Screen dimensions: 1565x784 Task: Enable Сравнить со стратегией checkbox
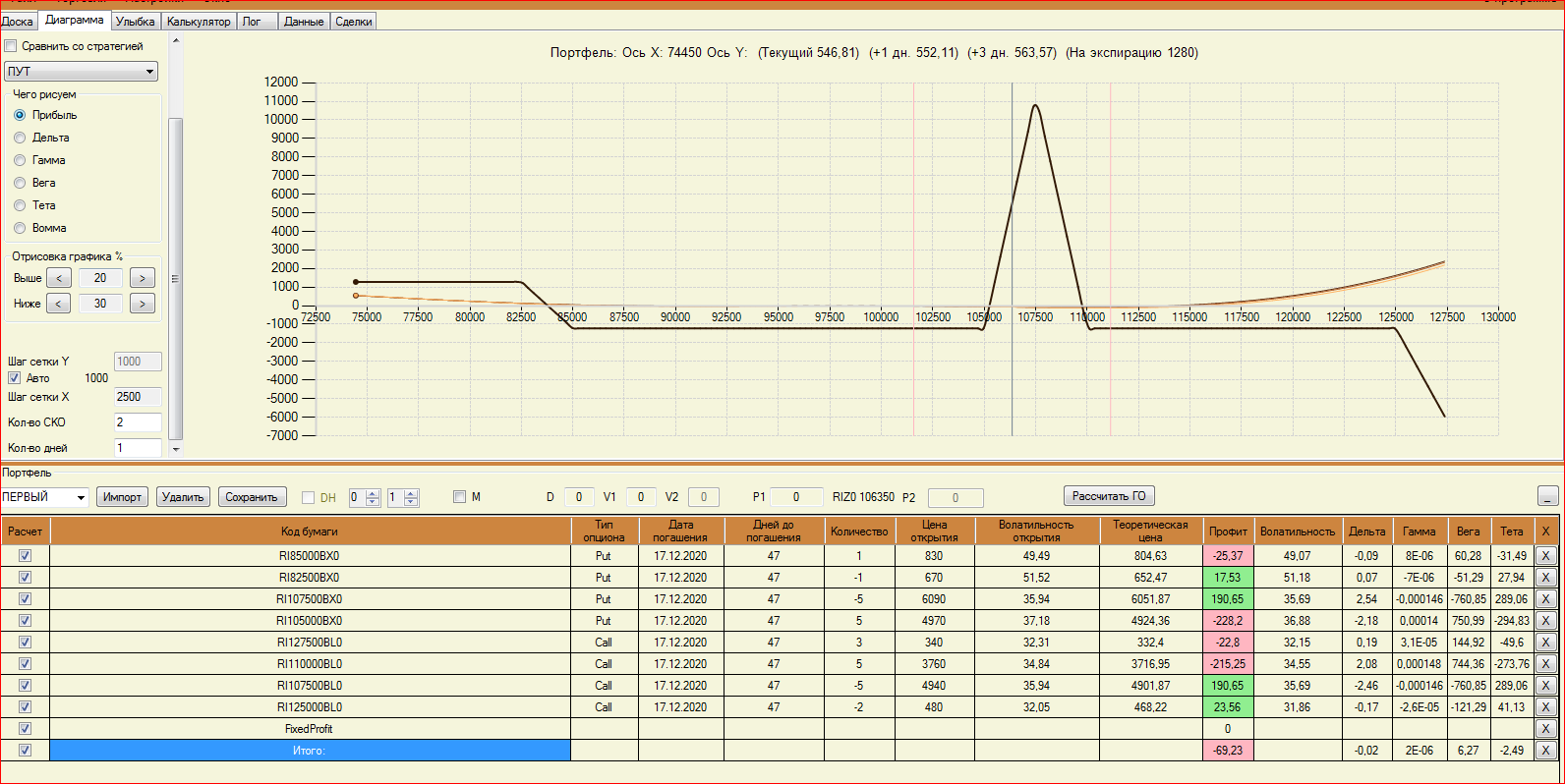point(11,46)
